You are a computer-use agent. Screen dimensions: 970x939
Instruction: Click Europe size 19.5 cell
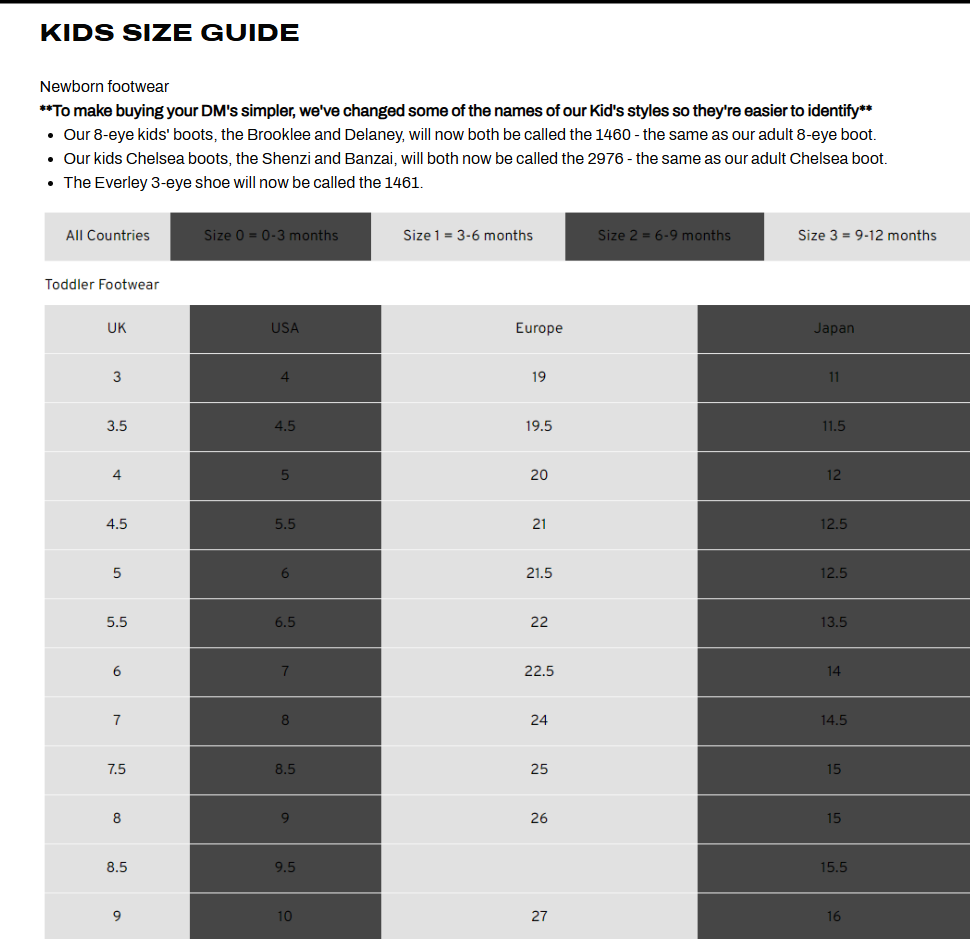click(x=539, y=426)
